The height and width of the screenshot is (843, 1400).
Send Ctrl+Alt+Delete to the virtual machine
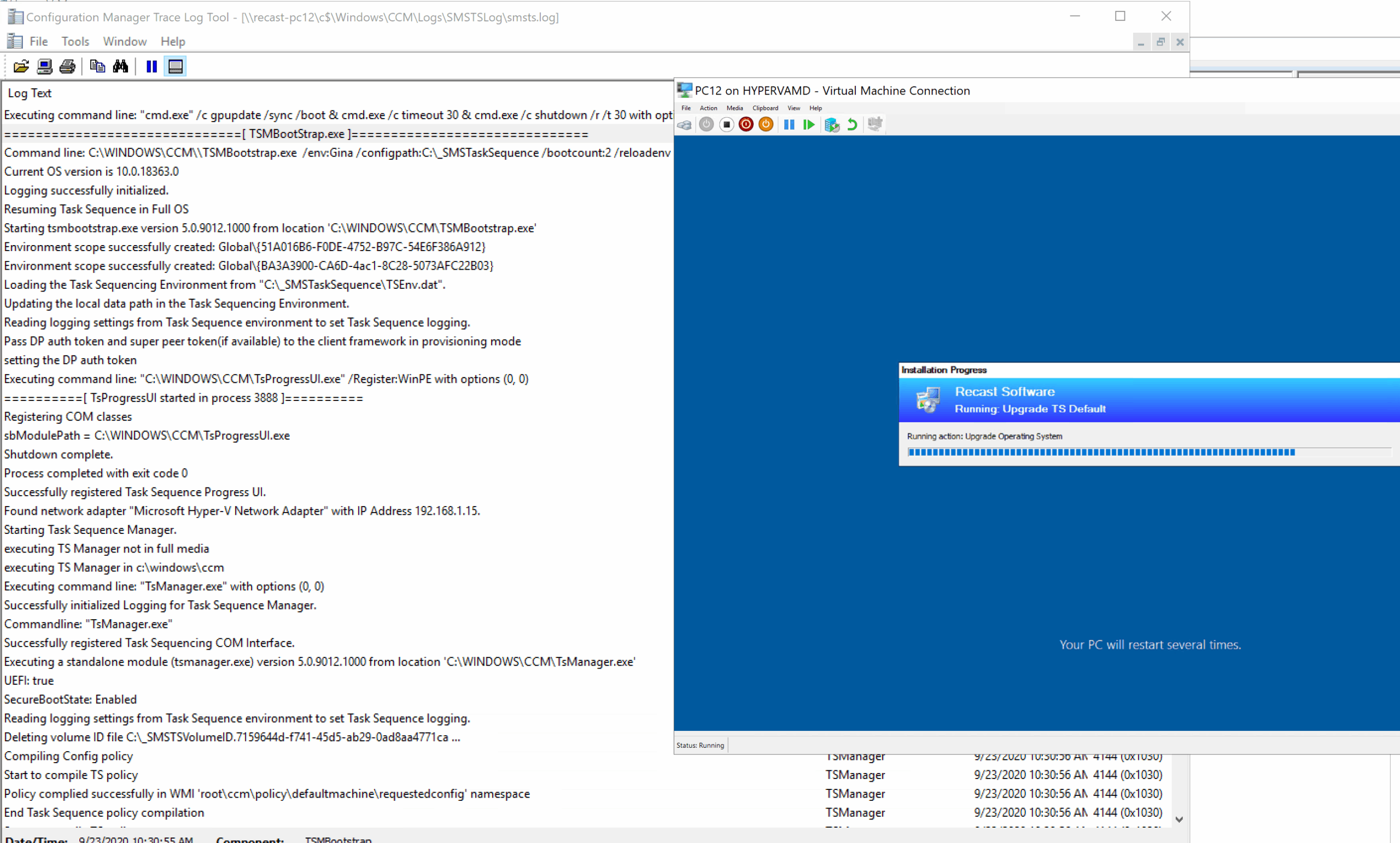click(x=684, y=124)
